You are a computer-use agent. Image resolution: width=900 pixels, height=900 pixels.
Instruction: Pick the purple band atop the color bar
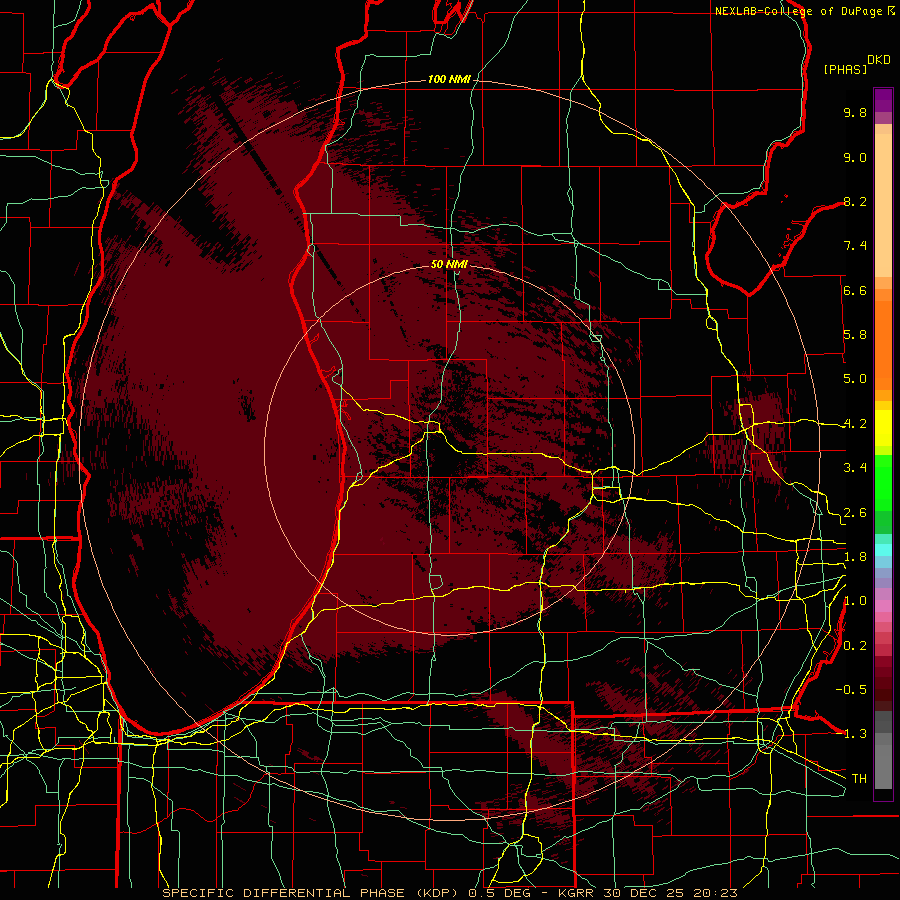(883, 100)
